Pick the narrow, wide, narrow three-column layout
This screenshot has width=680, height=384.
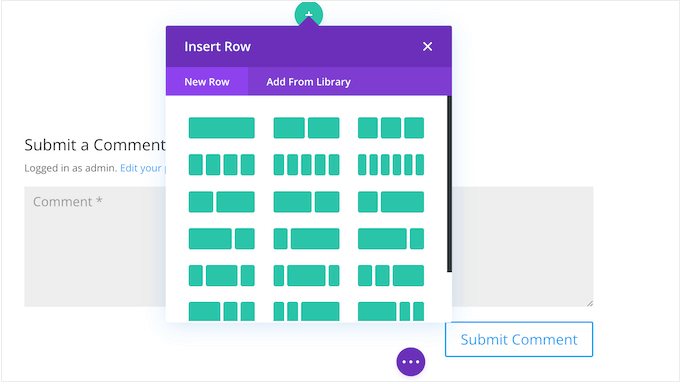(222, 276)
